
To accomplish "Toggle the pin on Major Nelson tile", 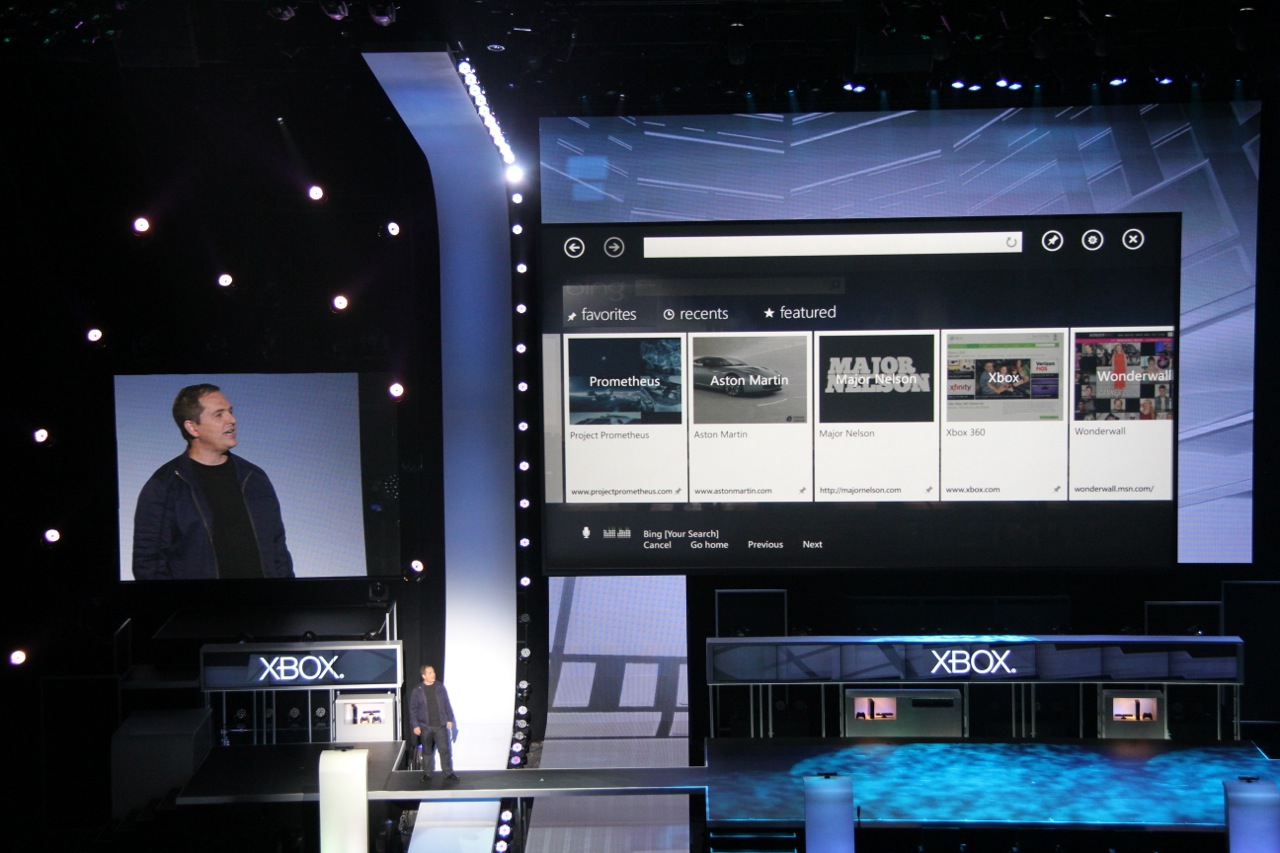I will coord(928,491).
